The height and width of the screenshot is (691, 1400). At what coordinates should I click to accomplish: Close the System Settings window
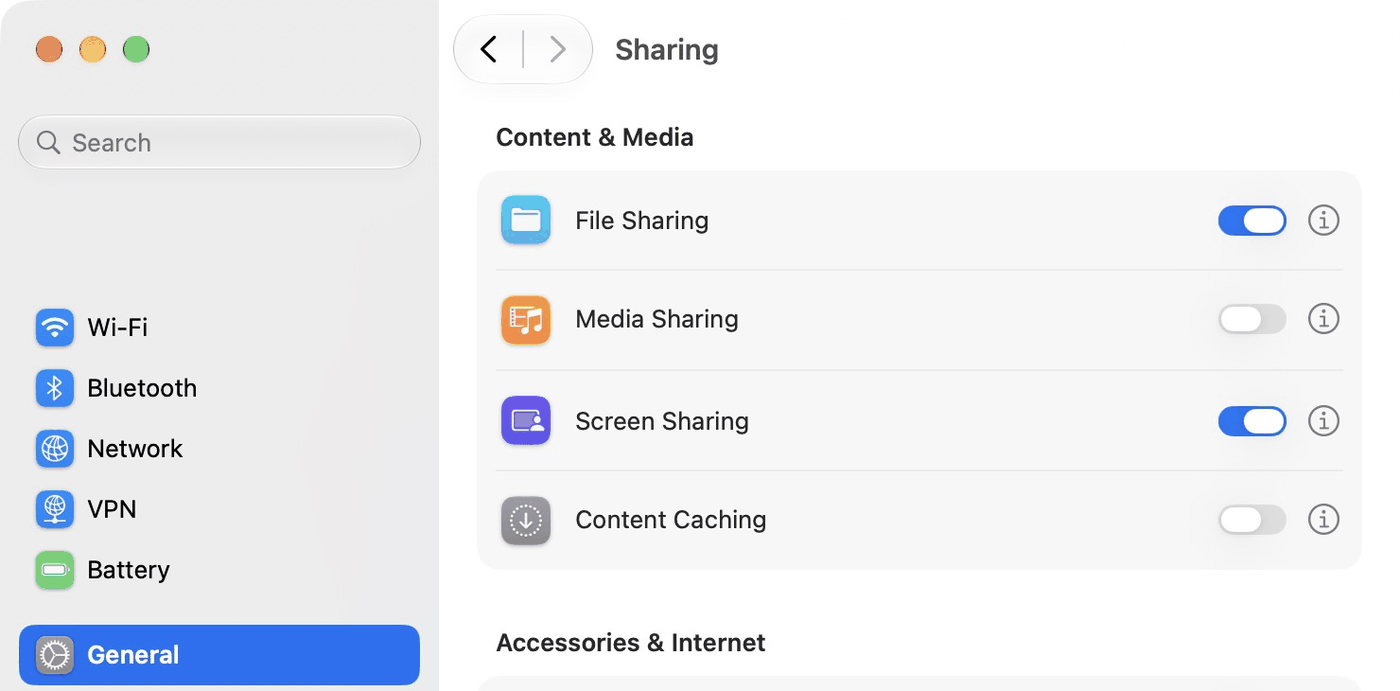coord(49,49)
